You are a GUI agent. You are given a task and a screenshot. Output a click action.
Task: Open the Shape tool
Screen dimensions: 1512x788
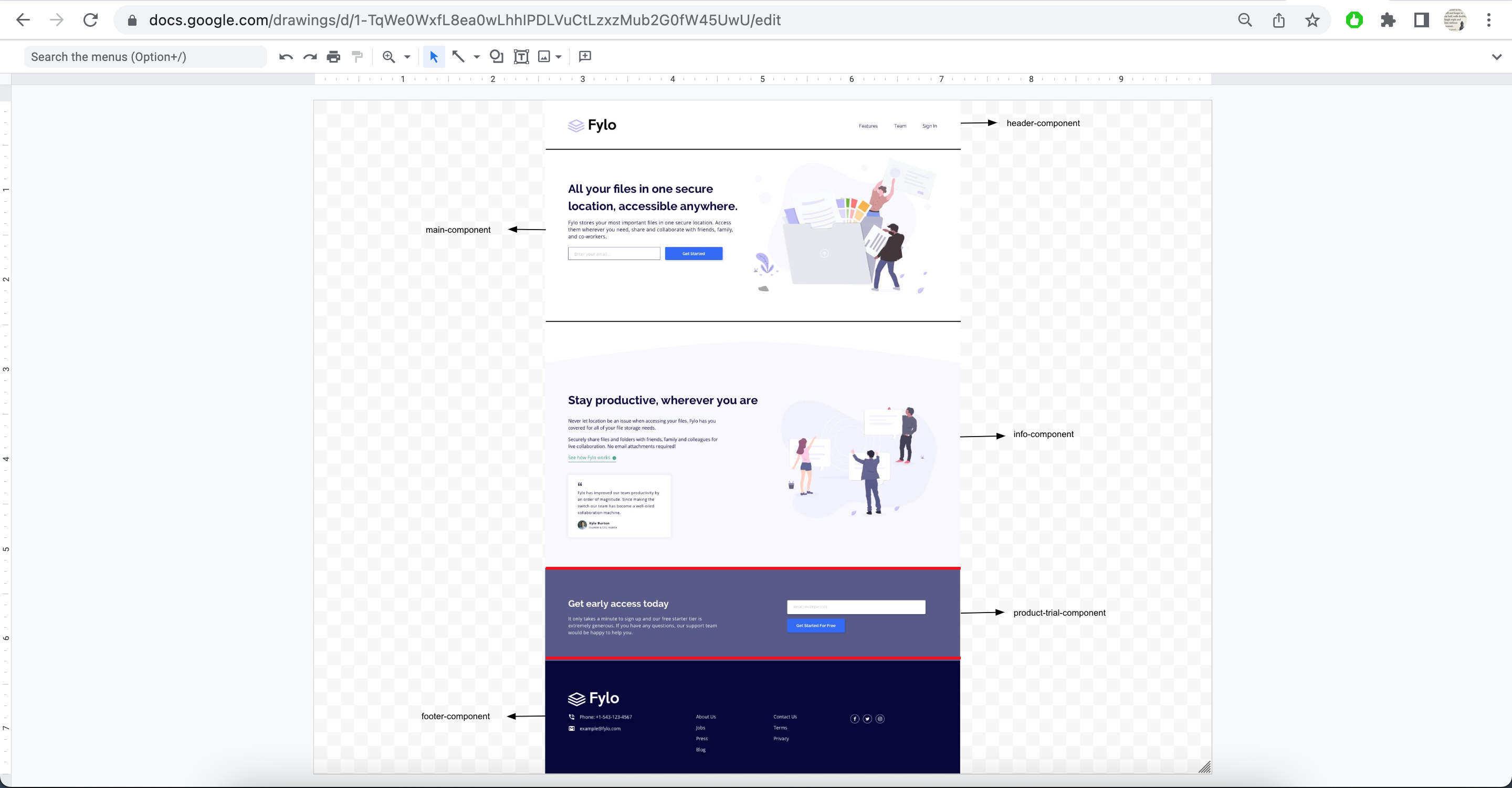click(497, 57)
